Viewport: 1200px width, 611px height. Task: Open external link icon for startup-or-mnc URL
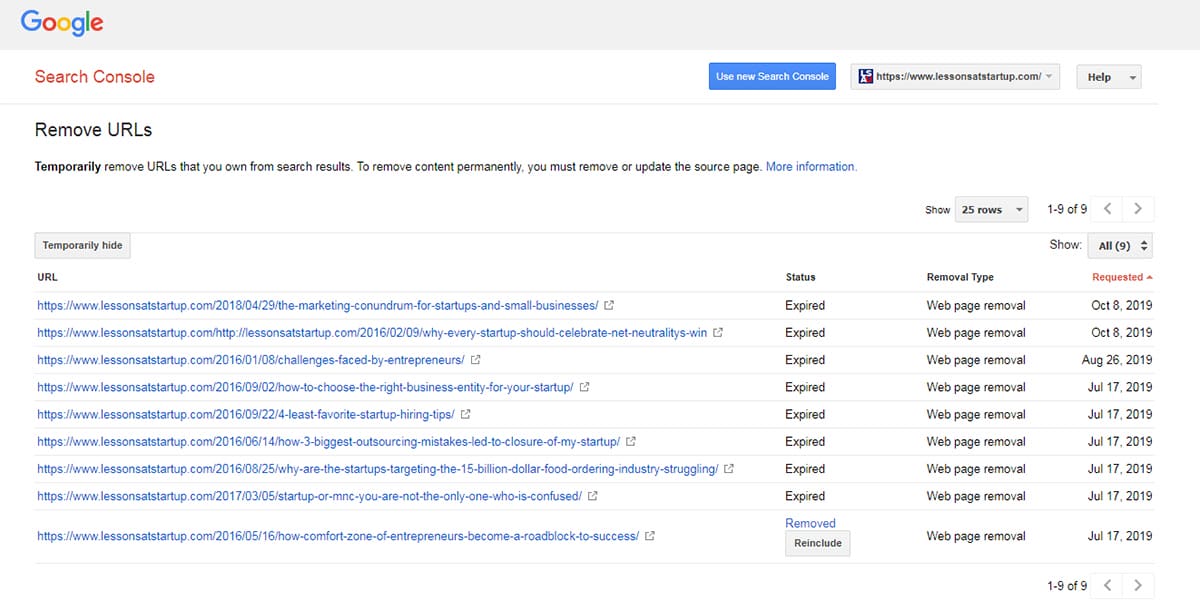(x=593, y=496)
